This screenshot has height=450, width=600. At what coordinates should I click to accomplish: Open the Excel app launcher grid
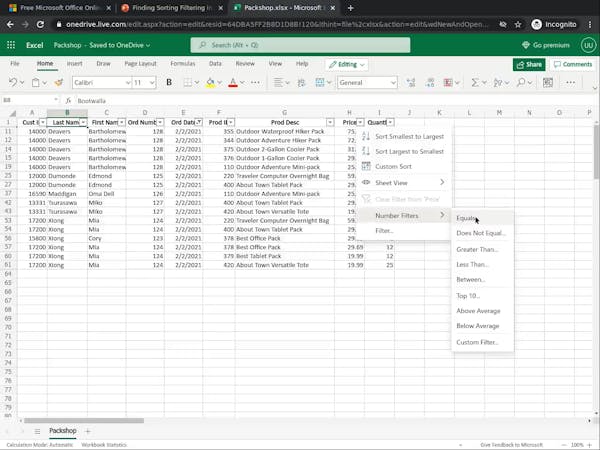(11, 45)
